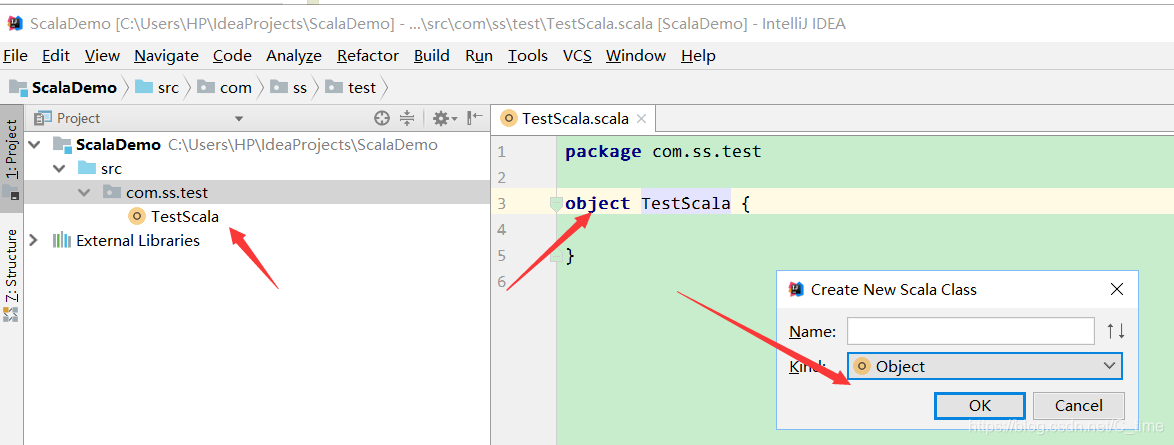Open the Tools menu
Screen dimensions: 1174x445
coord(527,55)
